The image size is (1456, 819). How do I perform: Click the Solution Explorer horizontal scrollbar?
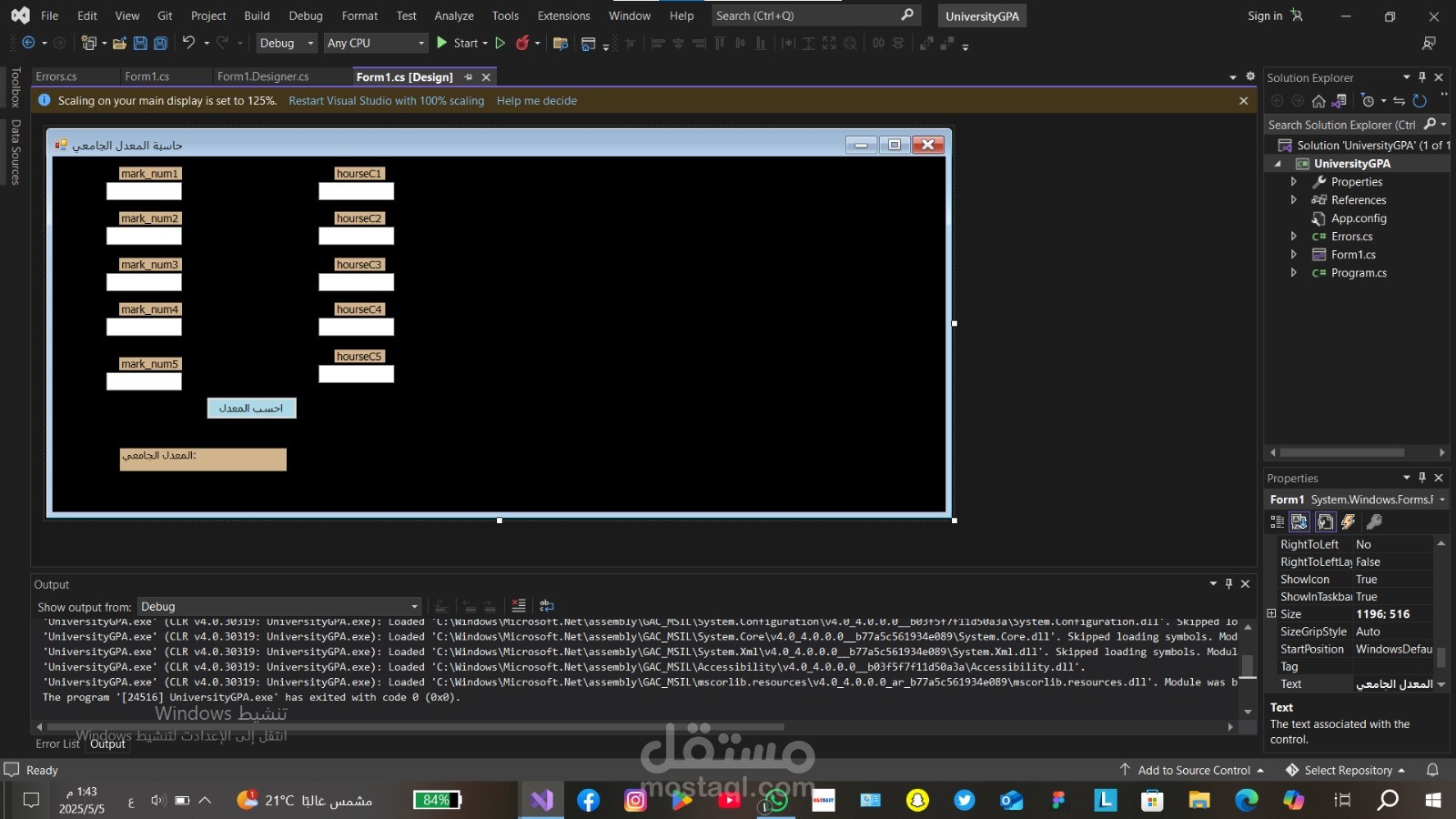1341,452
